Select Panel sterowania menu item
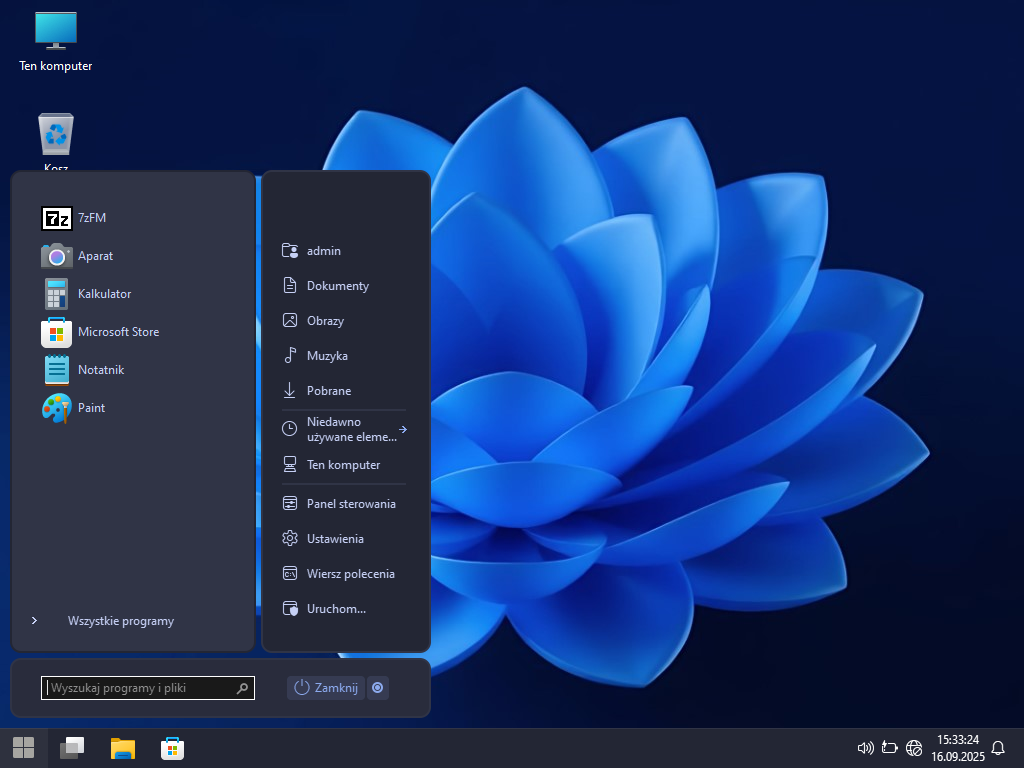Viewport: 1024px width, 768px height. pos(350,504)
